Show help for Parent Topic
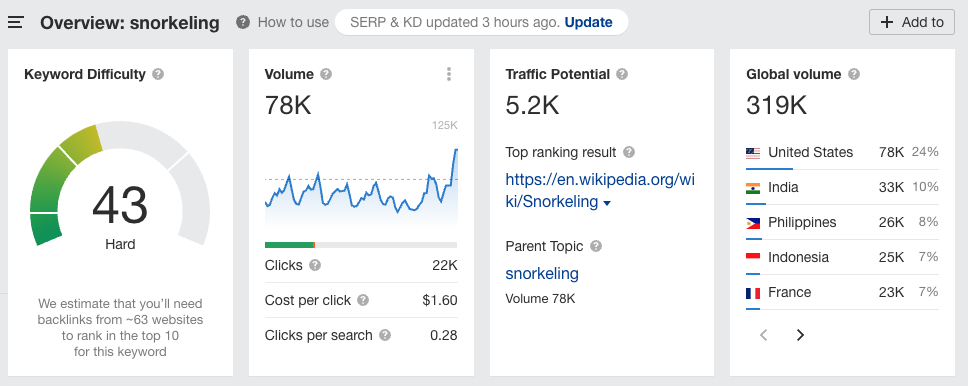 click(x=595, y=246)
